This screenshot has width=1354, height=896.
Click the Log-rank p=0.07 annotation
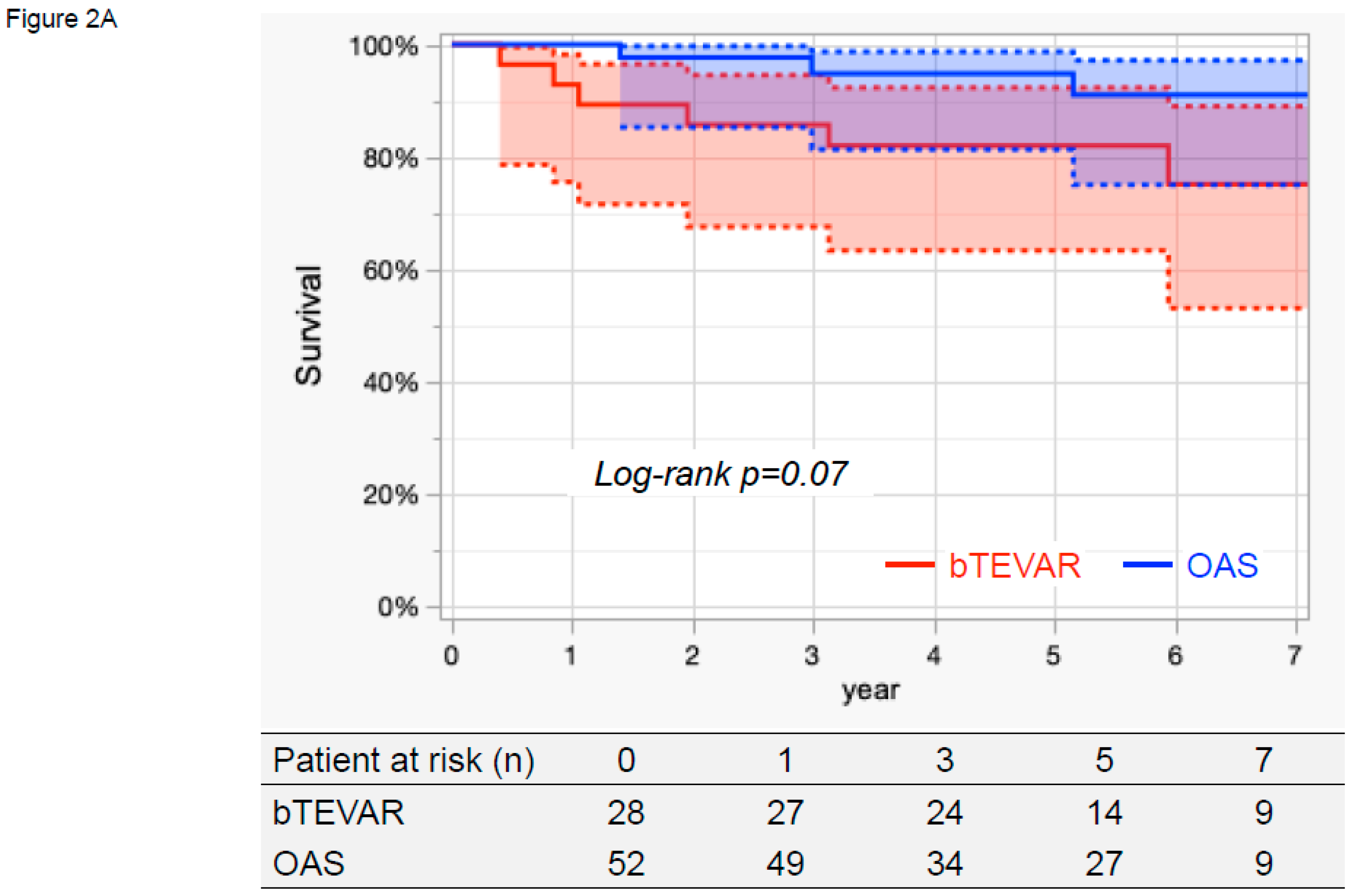click(x=721, y=474)
